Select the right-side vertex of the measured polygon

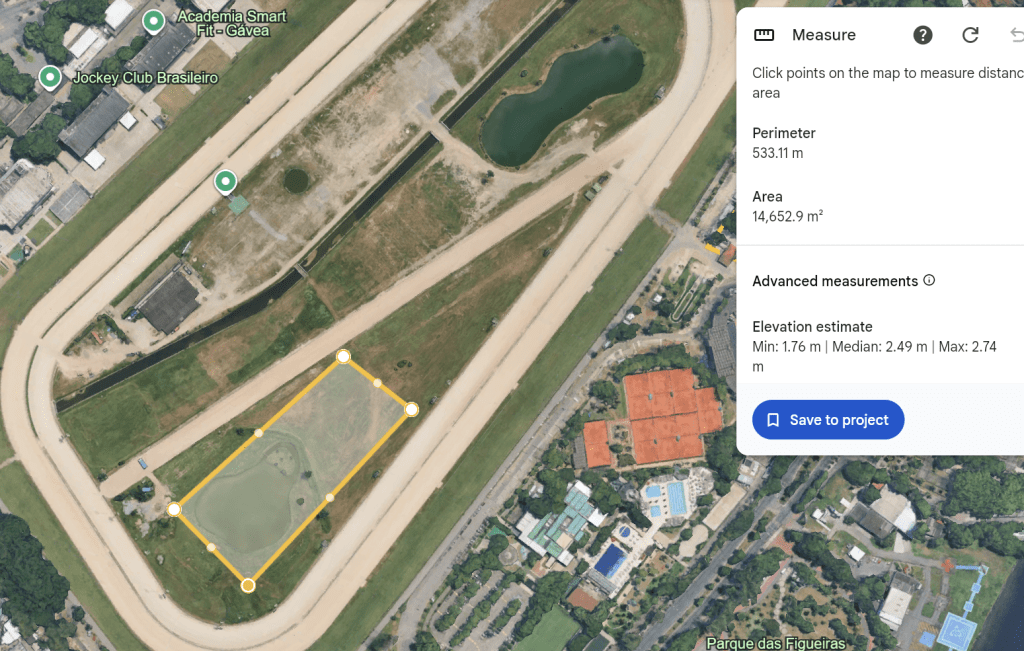click(x=411, y=409)
